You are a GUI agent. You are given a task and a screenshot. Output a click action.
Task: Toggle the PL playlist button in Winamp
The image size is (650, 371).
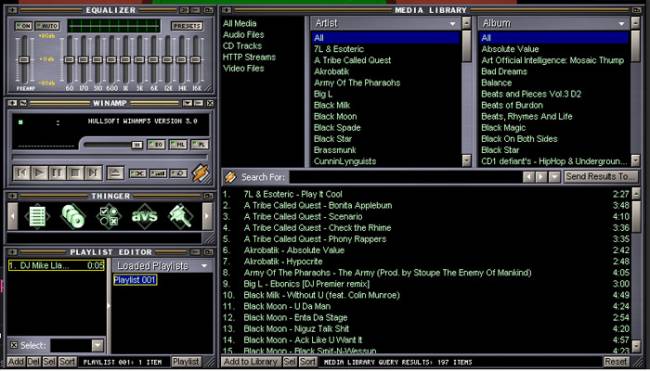(x=199, y=145)
